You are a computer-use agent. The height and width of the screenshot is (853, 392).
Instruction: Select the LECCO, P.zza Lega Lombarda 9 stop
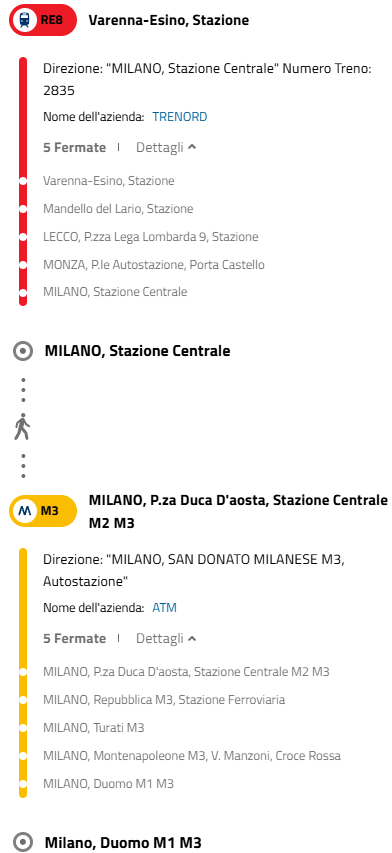(x=151, y=237)
